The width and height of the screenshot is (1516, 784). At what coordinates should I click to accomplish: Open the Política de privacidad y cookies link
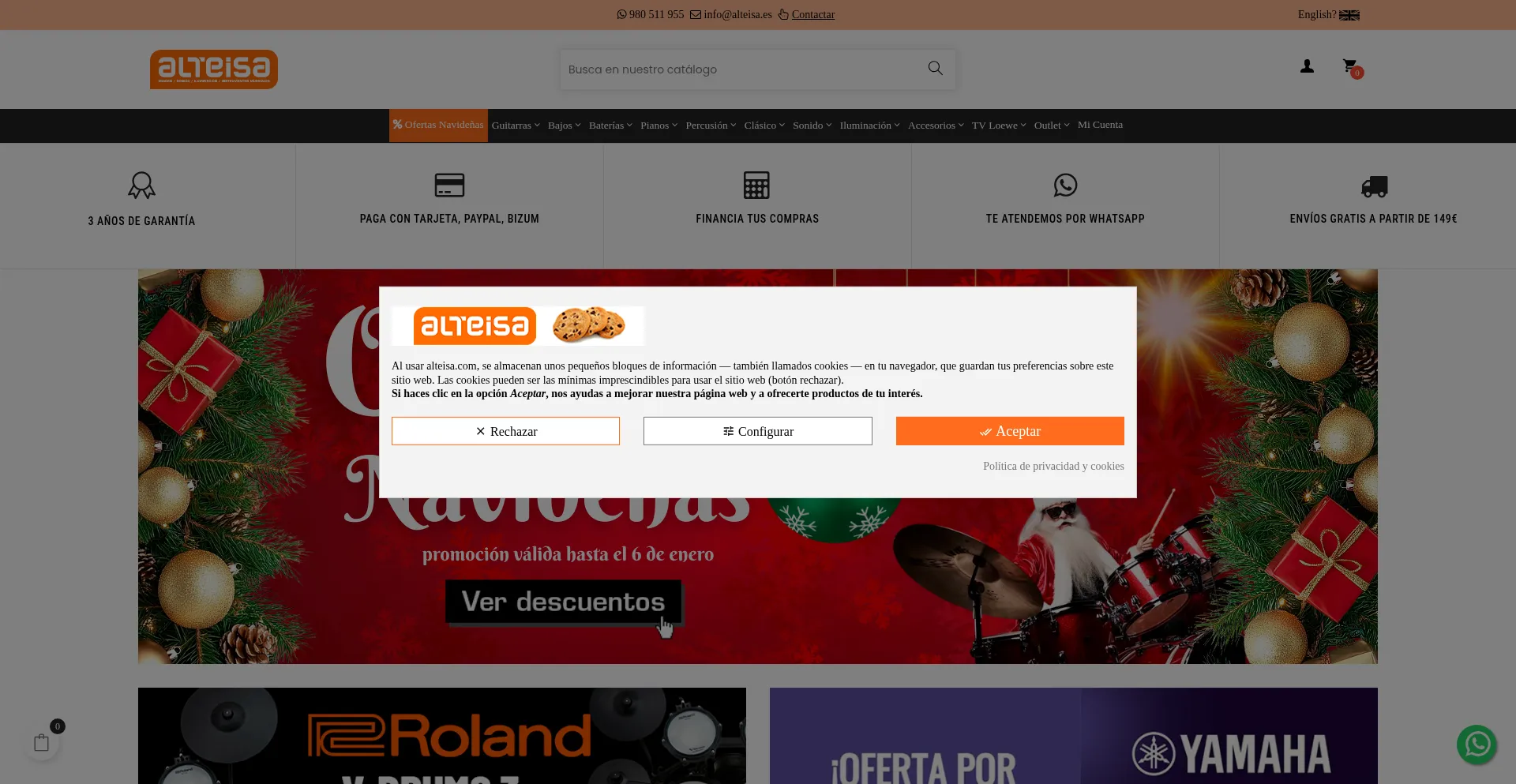(x=1053, y=466)
